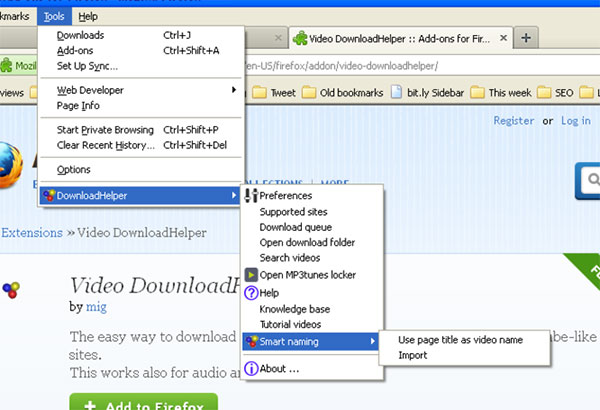600x410 pixels.
Task: Open Add-ons from Tools menu
Action: [x=141, y=51]
